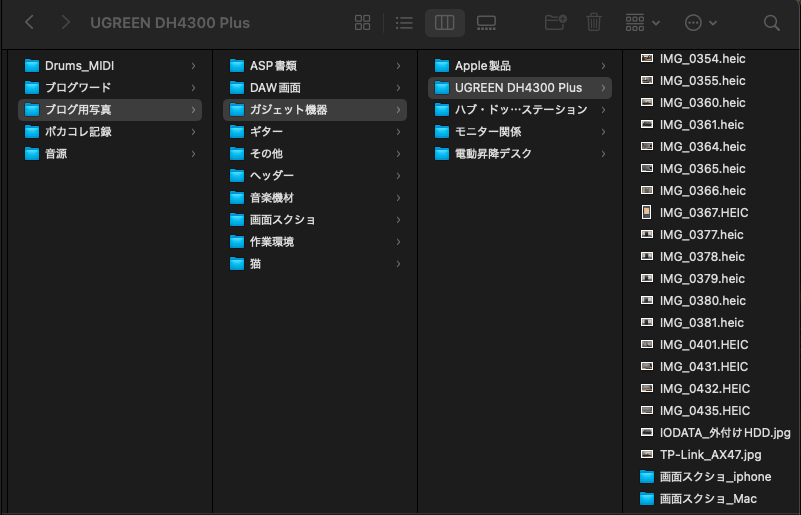This screenshot has height=515, width=801.
Task: Select the Drums_MIDI folder
Action: pyautogui.click(x=79, y=66)
